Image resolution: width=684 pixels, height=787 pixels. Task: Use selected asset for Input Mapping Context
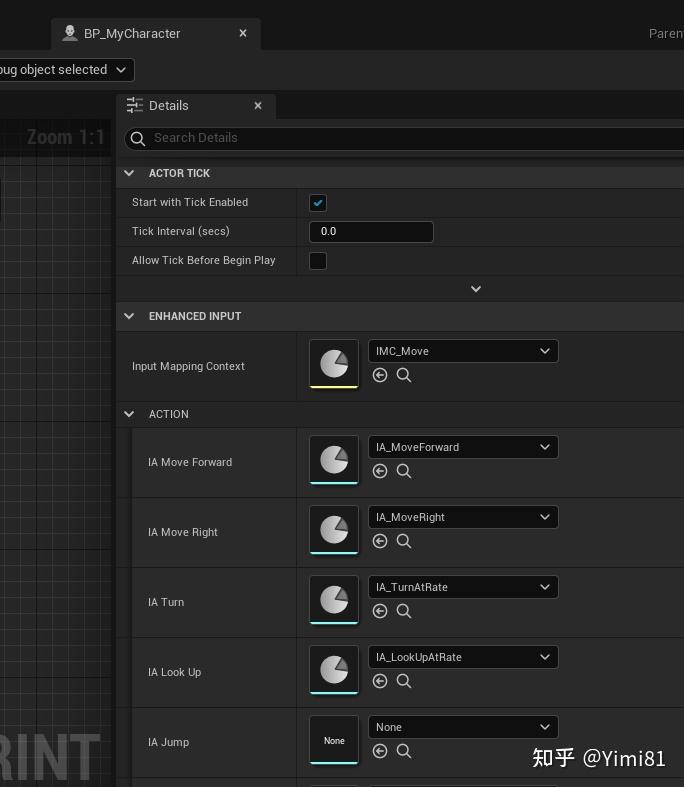pyautogui.click(x=380, y=375)
